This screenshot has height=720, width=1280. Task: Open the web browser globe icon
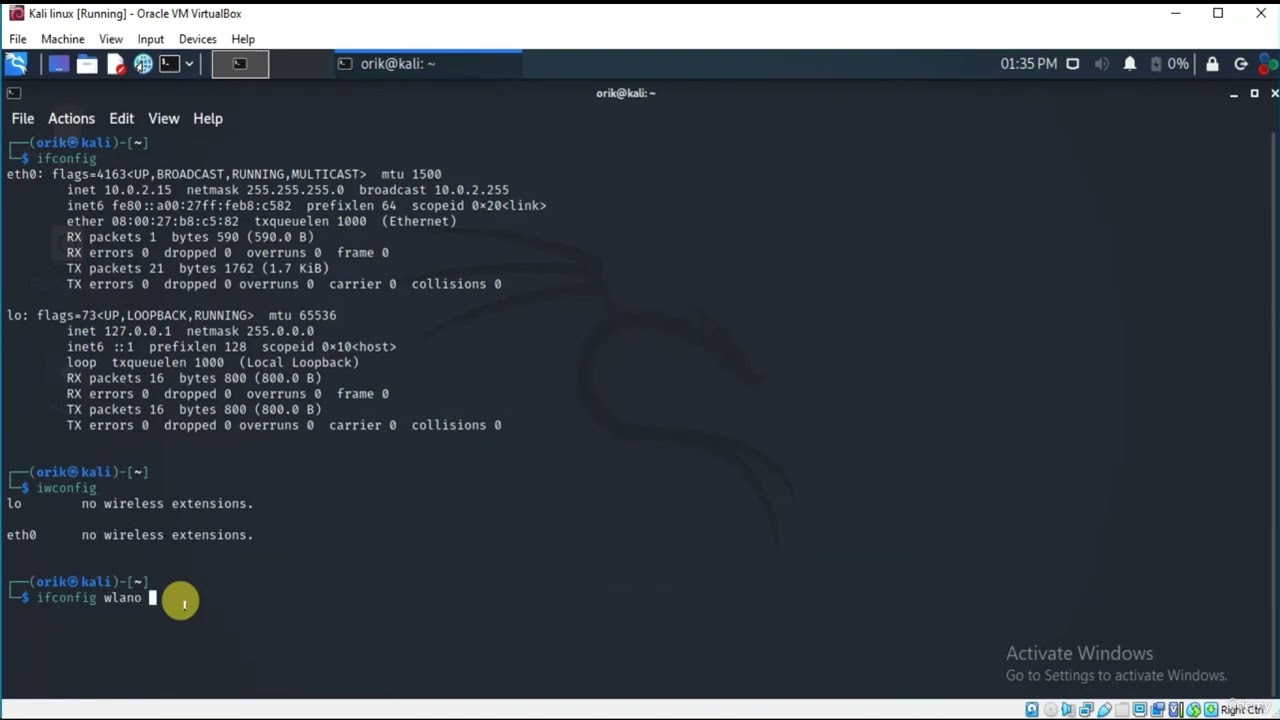tap(143, 64)
